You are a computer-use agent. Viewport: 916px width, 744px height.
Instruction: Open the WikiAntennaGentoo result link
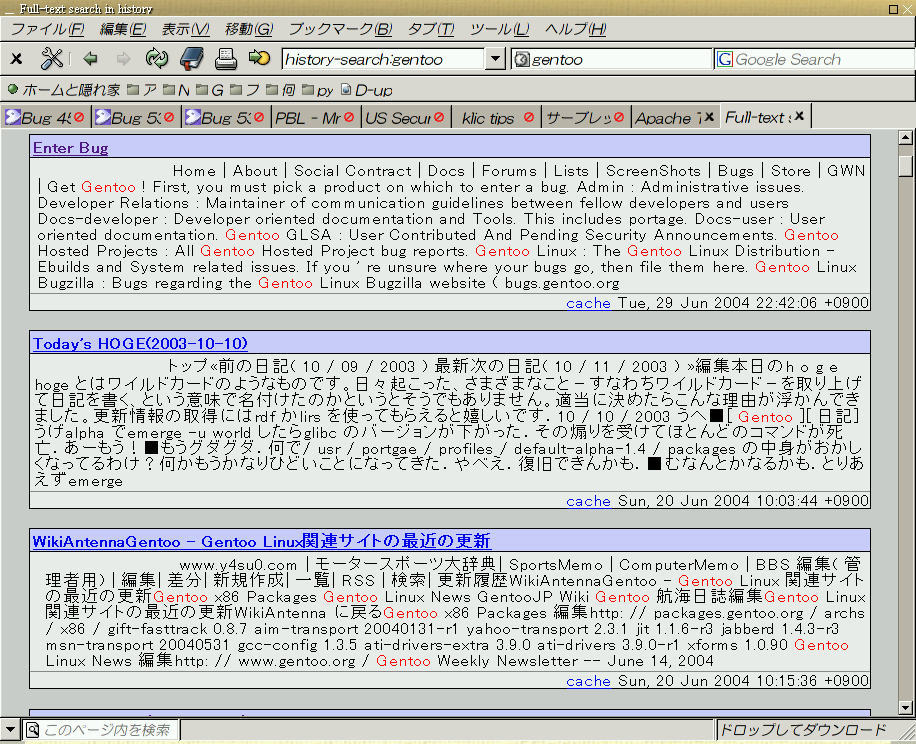[261, 541]
